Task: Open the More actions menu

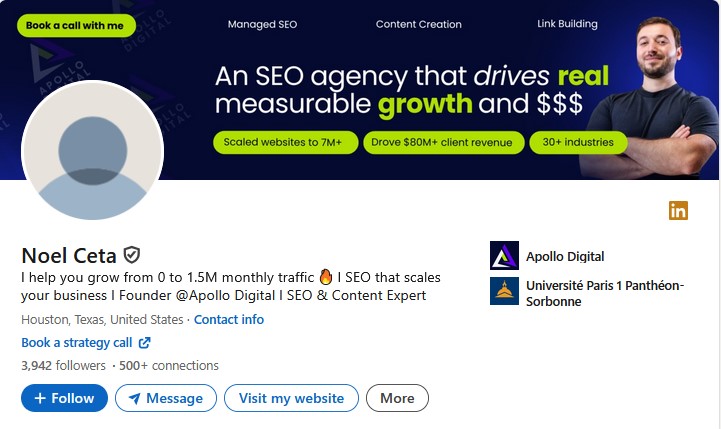Action: 397,398
